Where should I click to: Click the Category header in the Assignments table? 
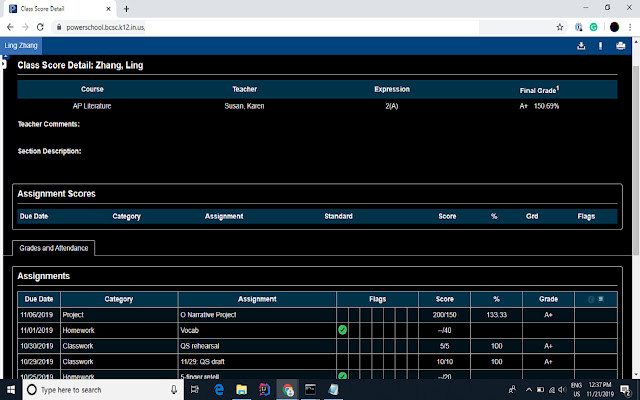[119, 299]
